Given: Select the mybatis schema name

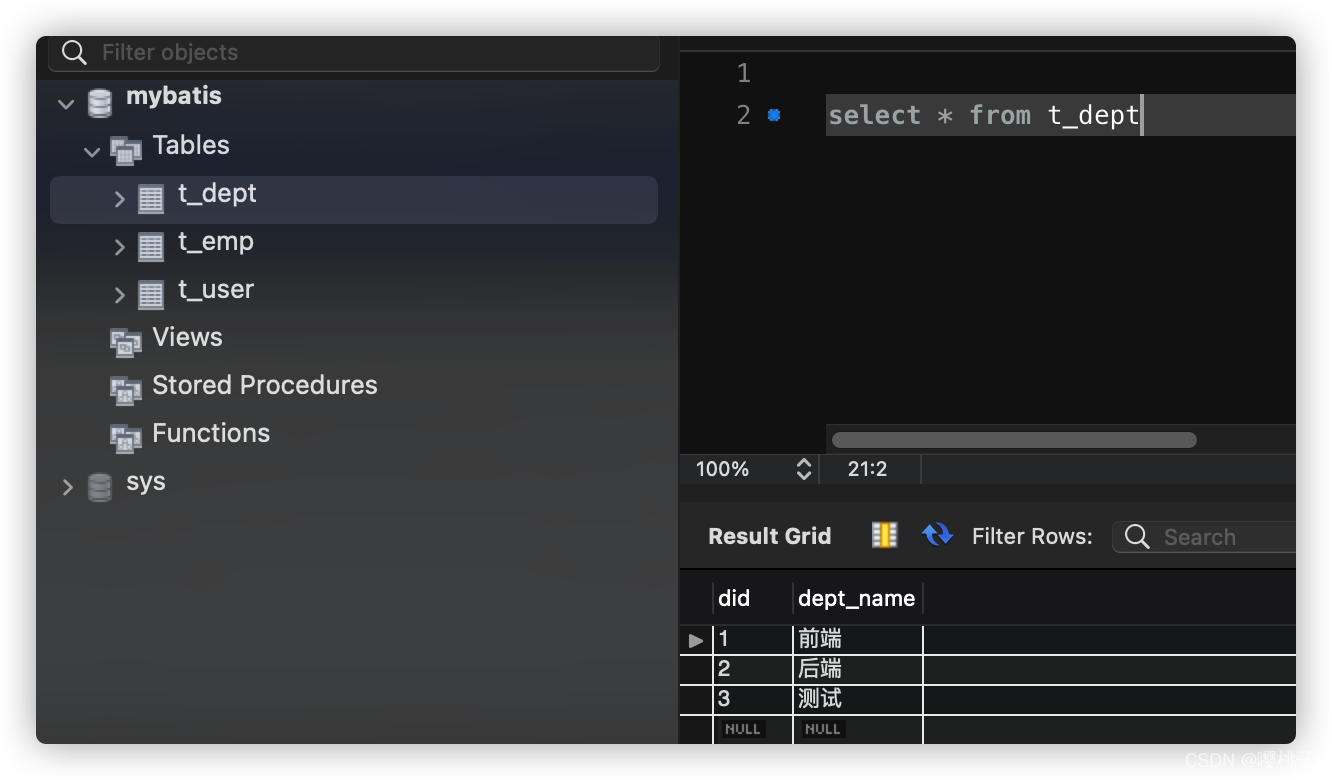Looking at the screenshot, I should [174, 97].
